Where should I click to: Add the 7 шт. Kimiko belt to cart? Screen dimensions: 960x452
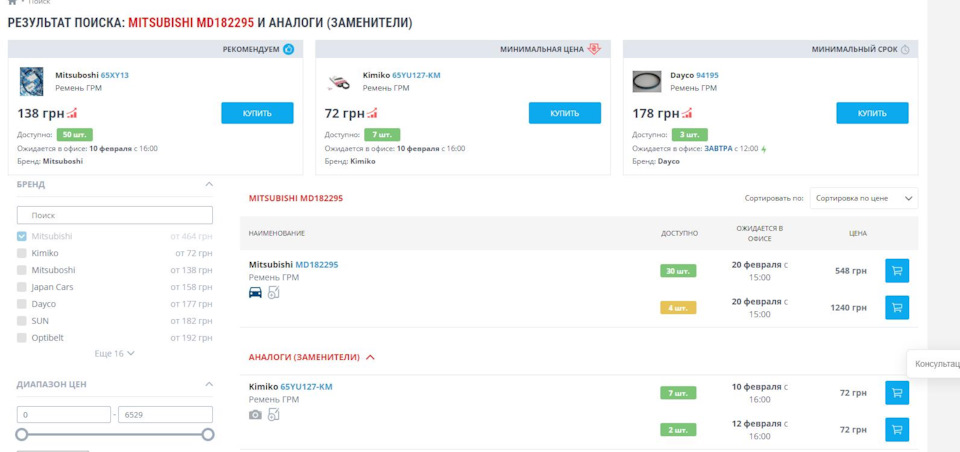[x=897, y=393]
